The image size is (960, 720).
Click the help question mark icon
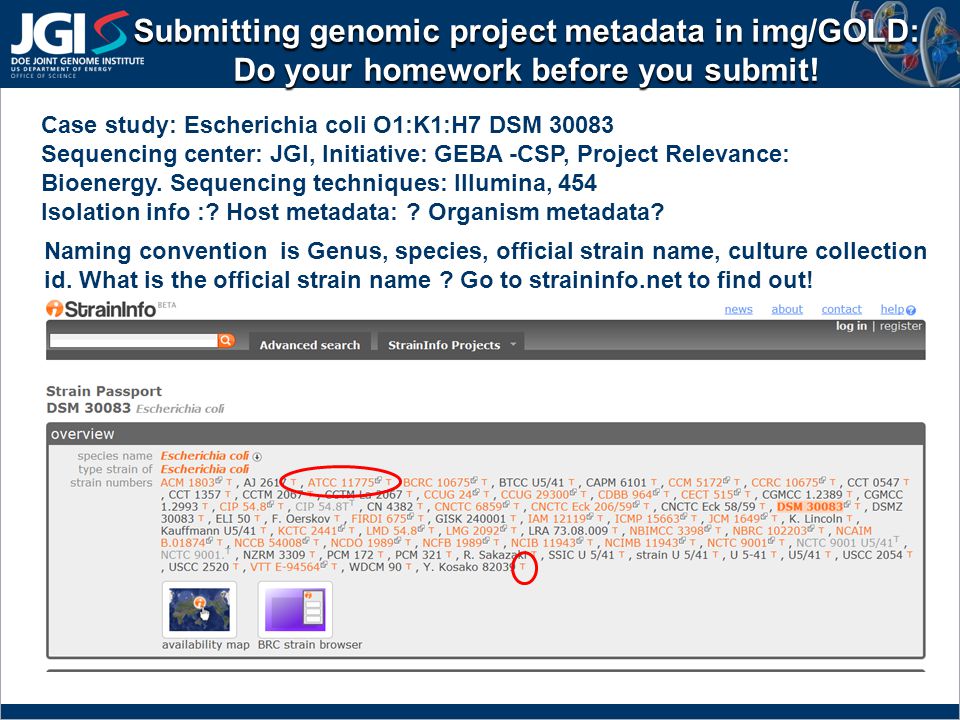(911, 310)
